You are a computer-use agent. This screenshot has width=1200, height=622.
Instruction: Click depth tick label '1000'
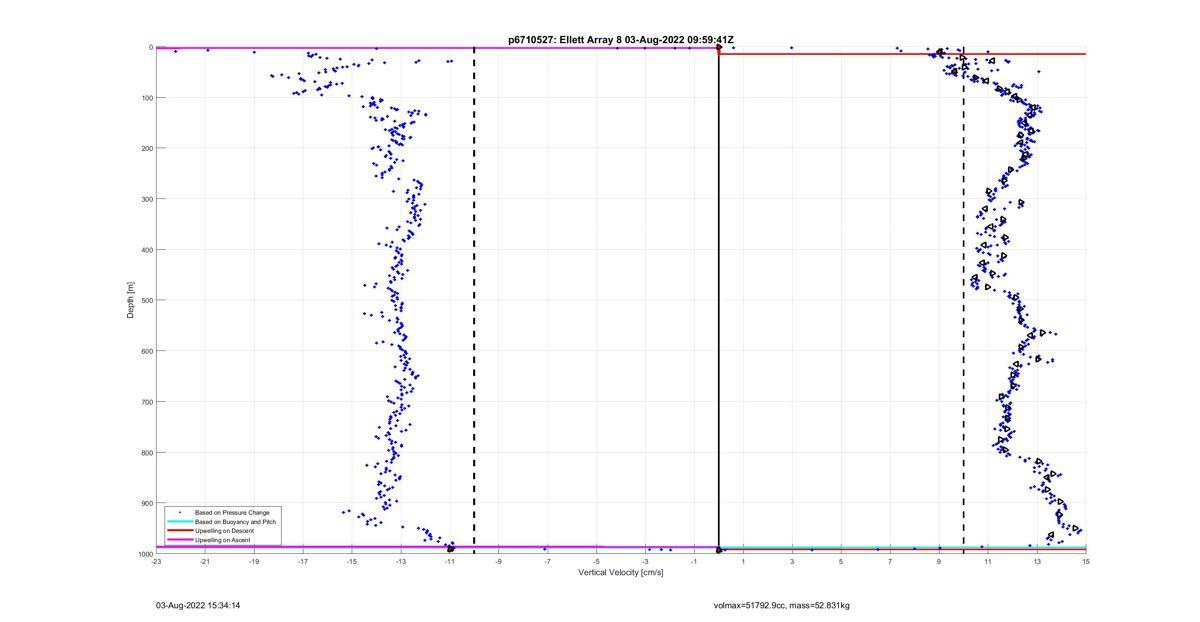pos(144,554)
